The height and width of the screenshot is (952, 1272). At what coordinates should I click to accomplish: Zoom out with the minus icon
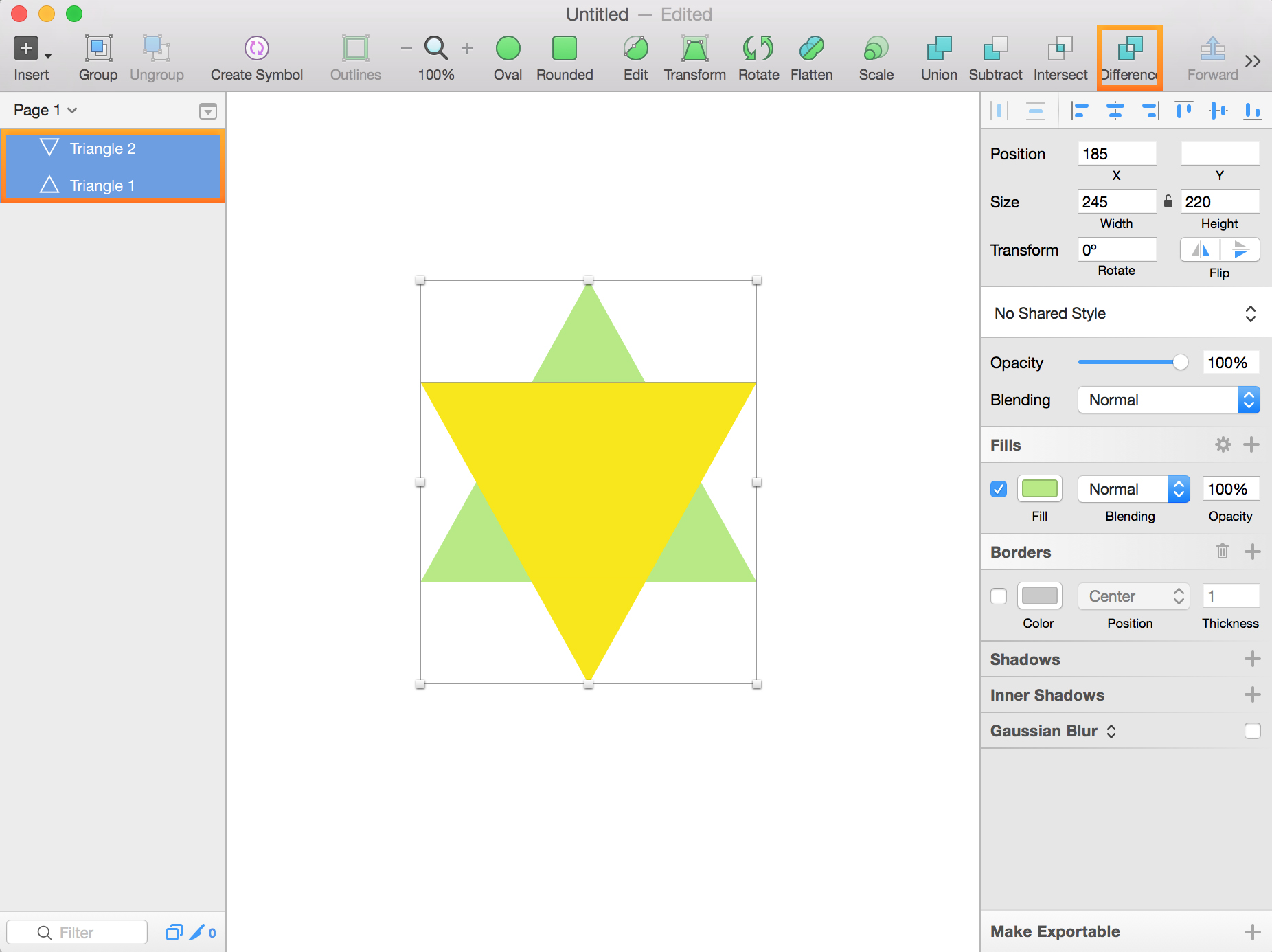[x=407, y=48]
